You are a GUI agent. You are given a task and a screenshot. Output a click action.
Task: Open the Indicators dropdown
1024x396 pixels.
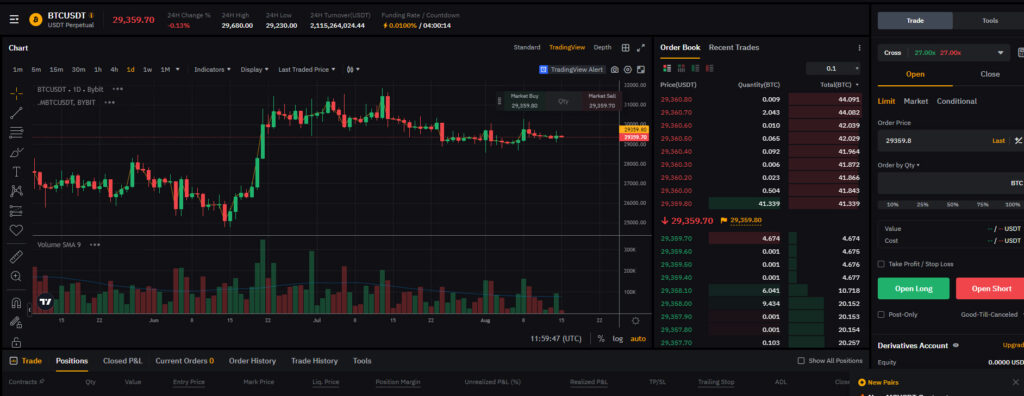212,69
